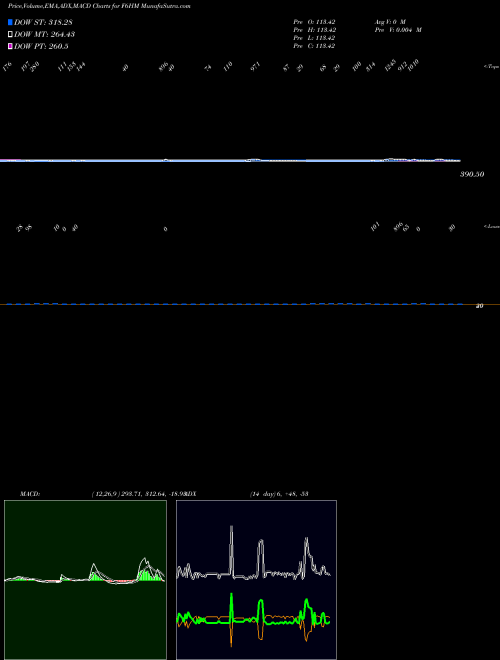
Task: Click the magenta DOW PT legend swatch
Action: click(10, 47)
